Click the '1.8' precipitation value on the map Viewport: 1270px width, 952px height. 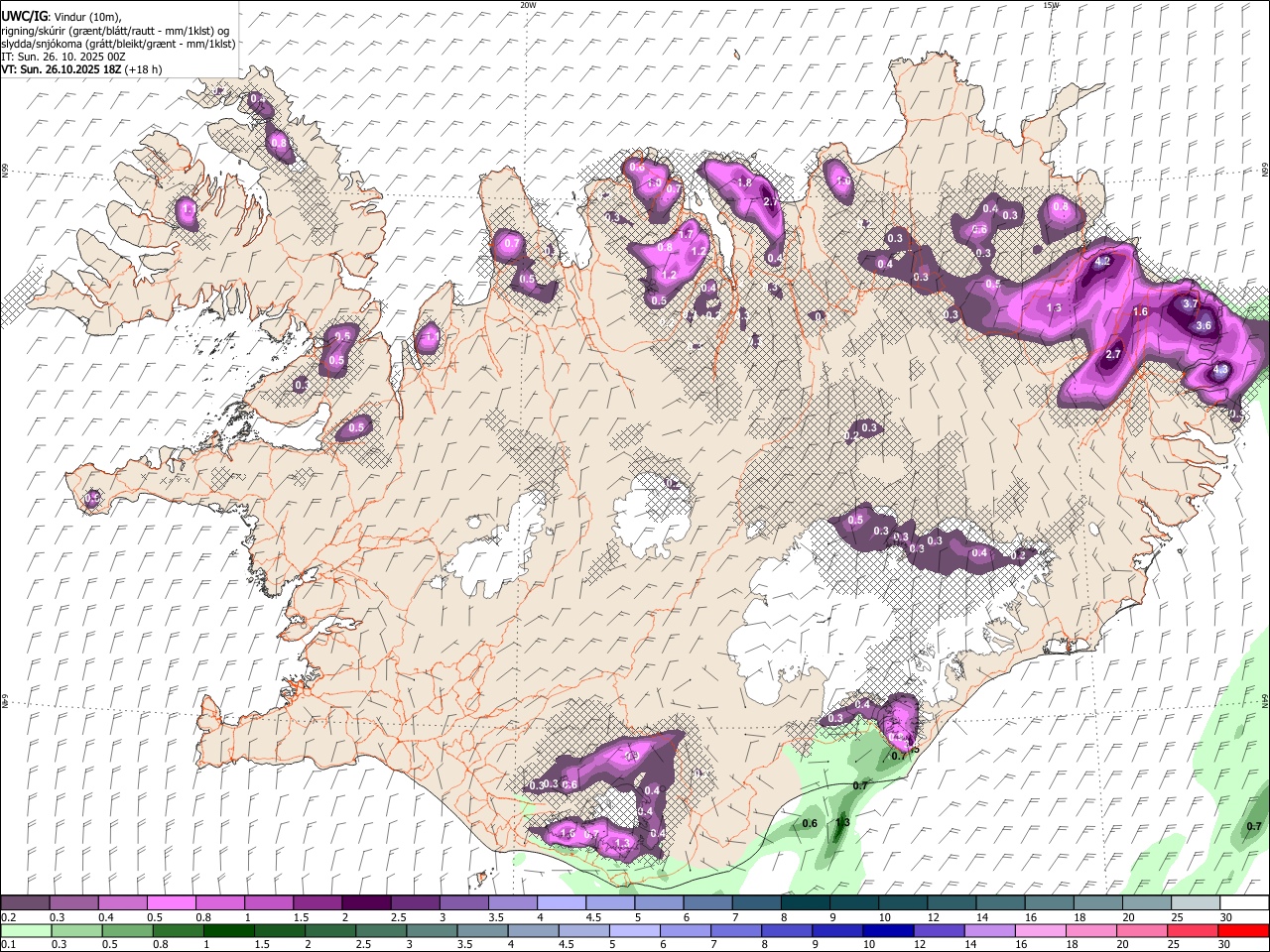point(744,182)
